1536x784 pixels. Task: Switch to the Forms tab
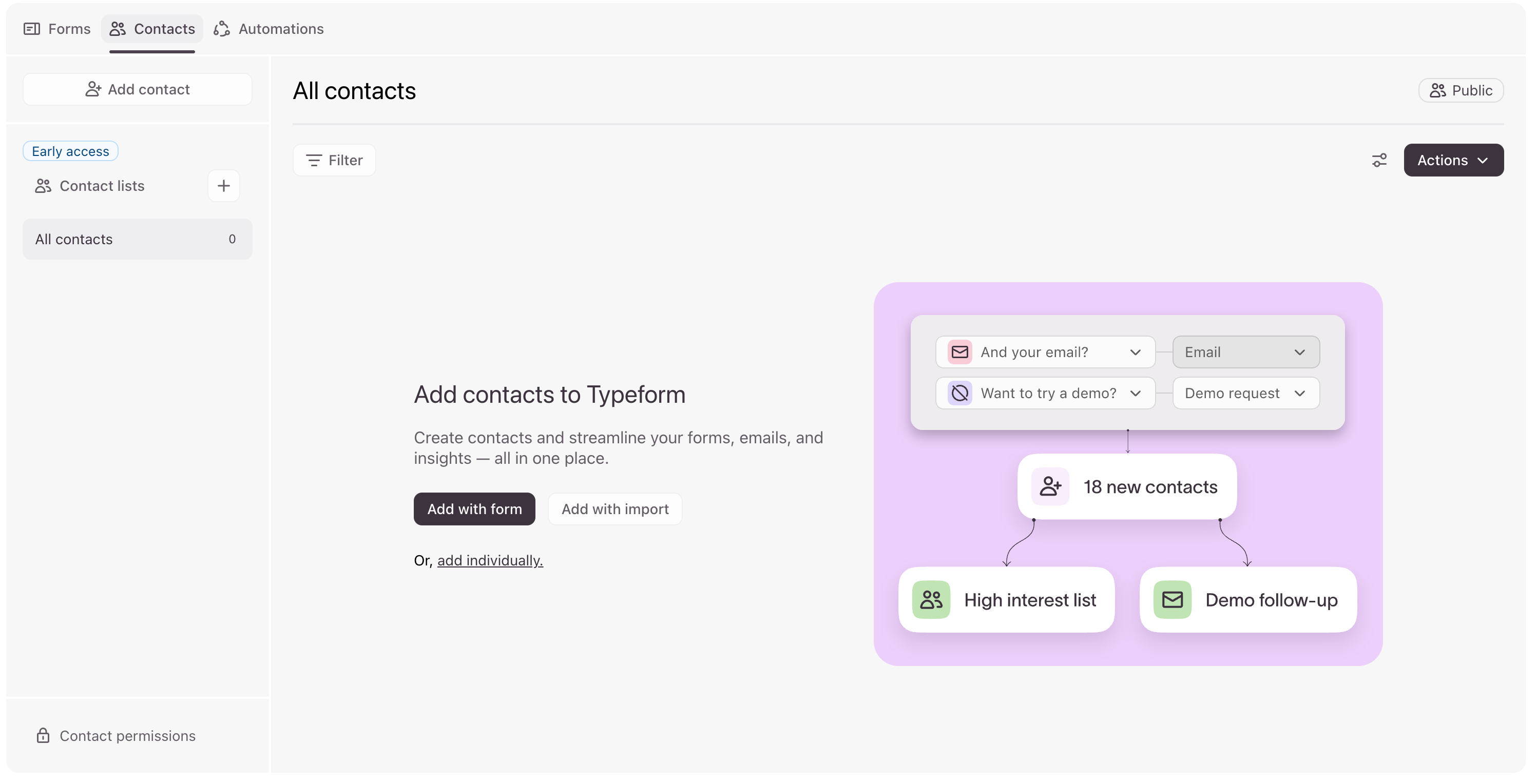(x=57, y=29)
